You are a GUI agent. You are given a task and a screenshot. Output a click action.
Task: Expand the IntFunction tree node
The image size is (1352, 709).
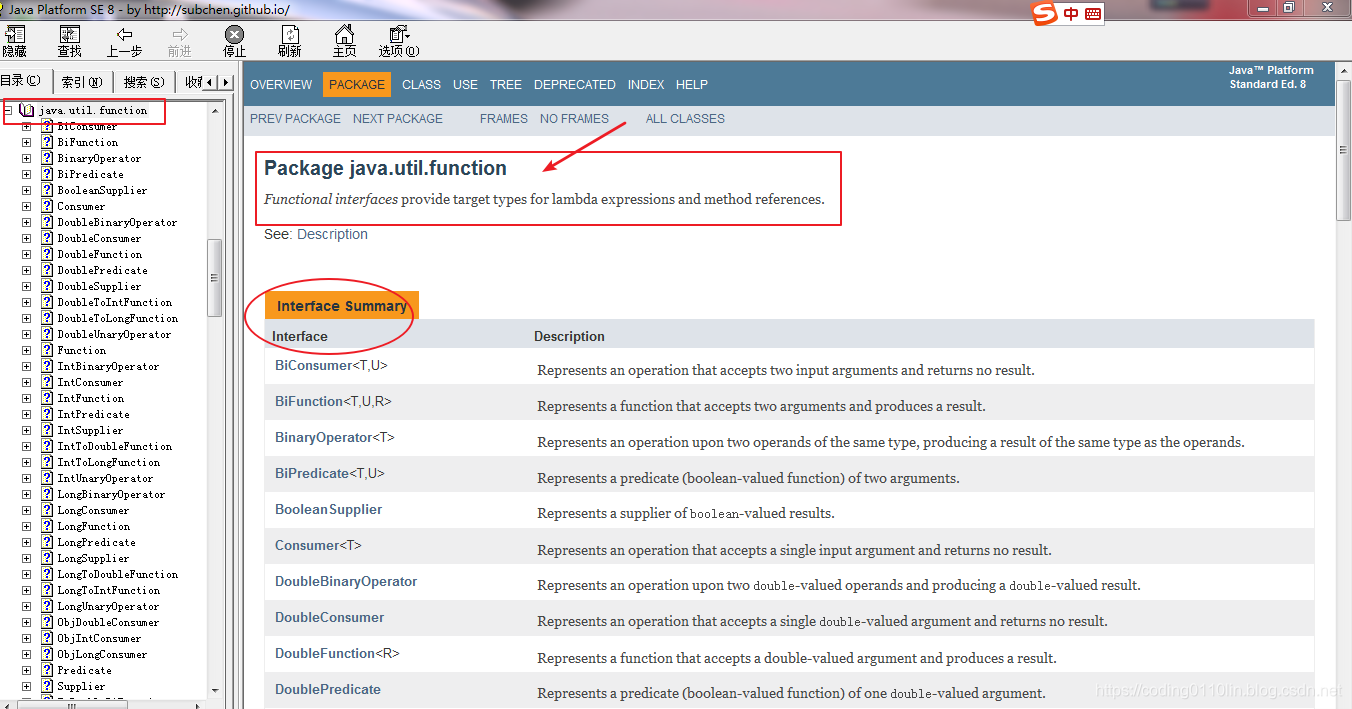pyautogui.click(x=27, y=398)
